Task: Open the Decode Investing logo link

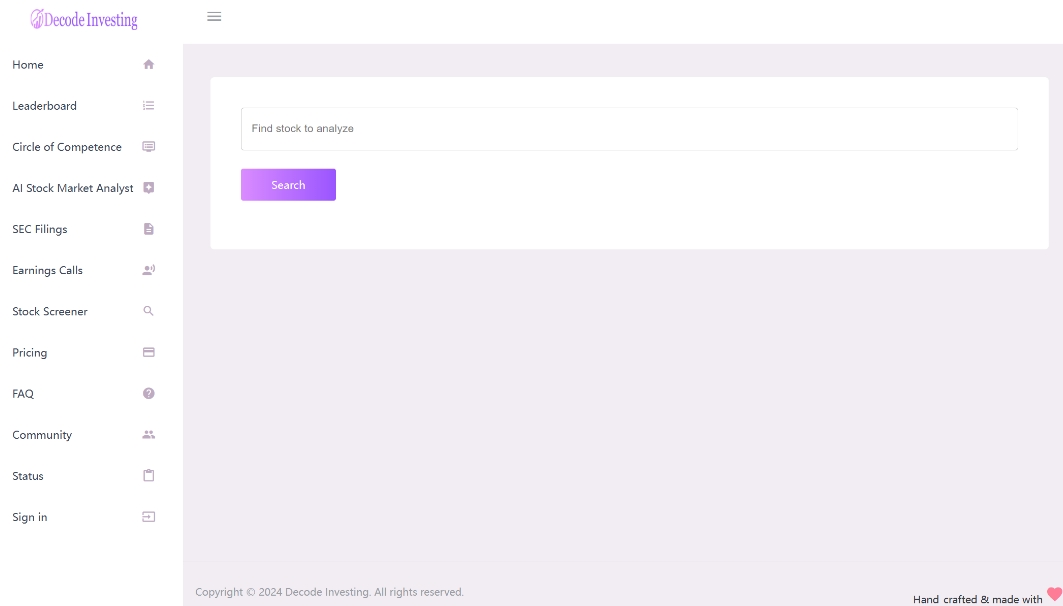Action: point(84,19)
